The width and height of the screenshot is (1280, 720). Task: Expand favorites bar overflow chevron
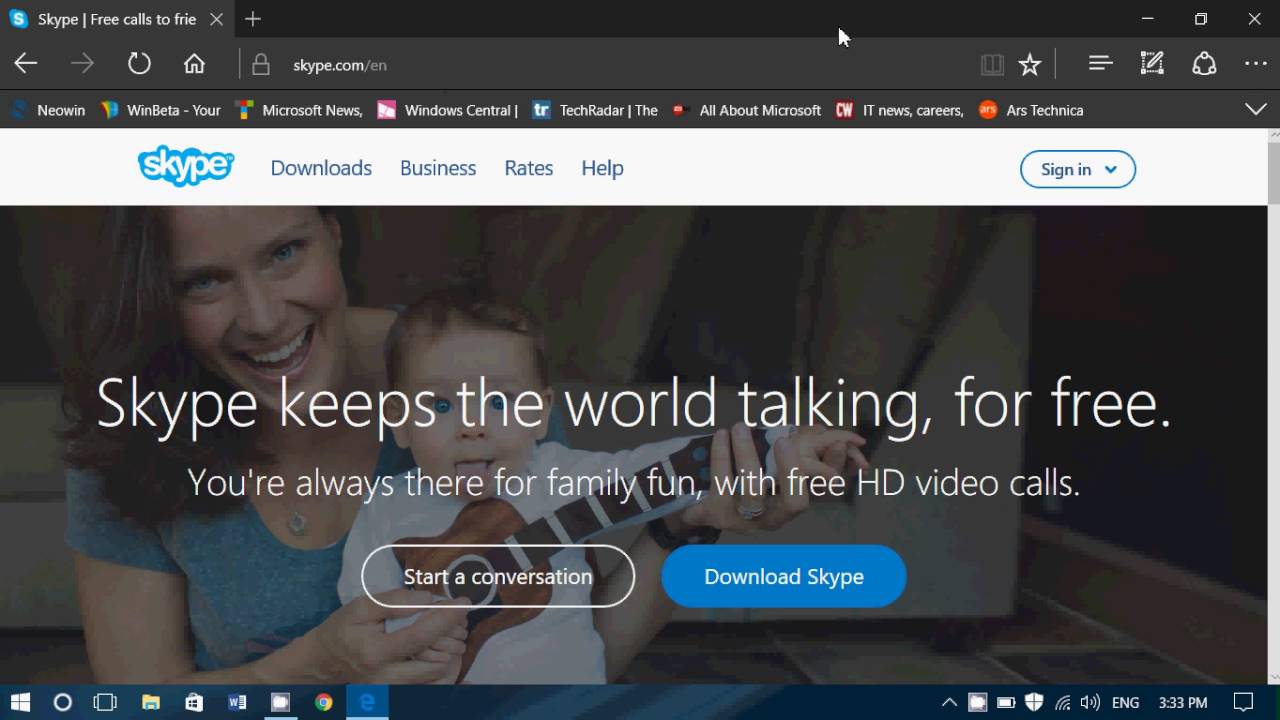point(1256,109)
